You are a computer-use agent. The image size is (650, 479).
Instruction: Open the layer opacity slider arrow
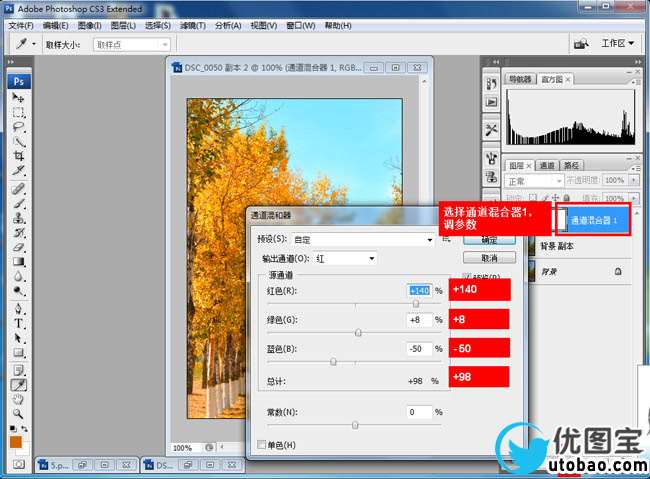pos(633,180)
